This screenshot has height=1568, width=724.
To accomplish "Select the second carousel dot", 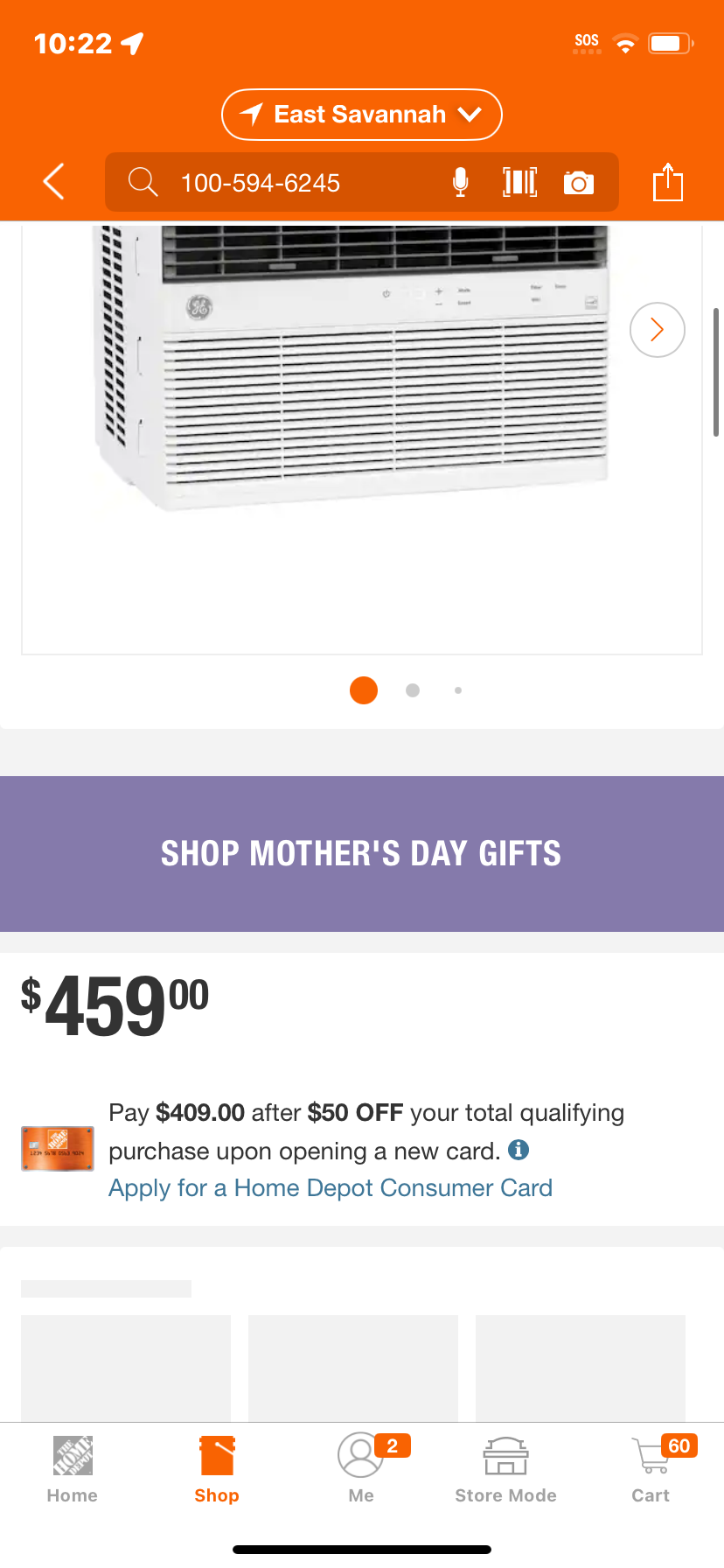I will 413,690.
